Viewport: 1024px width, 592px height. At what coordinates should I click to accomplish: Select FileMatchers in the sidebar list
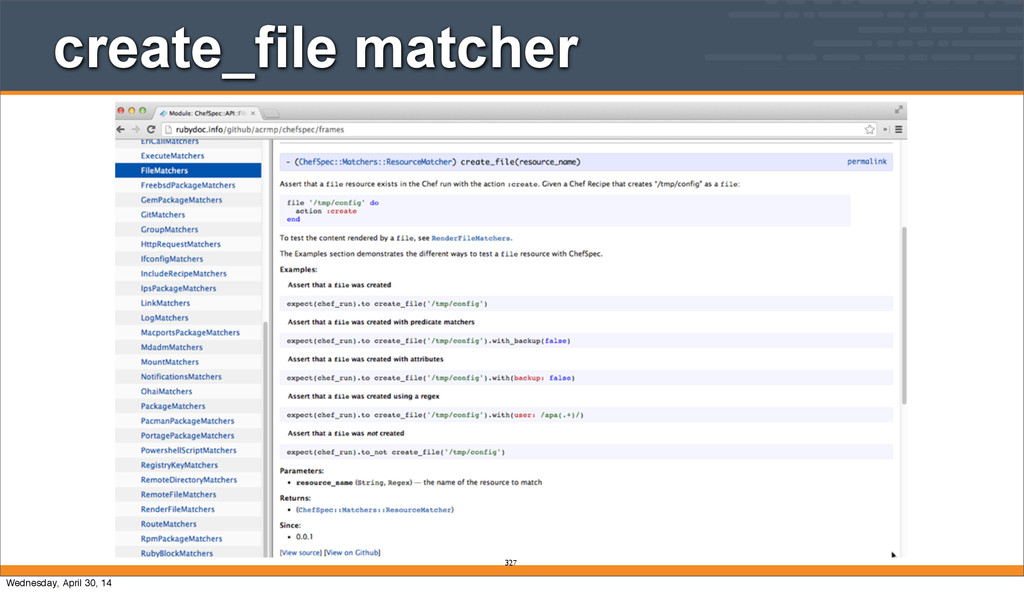coord(164,171)
